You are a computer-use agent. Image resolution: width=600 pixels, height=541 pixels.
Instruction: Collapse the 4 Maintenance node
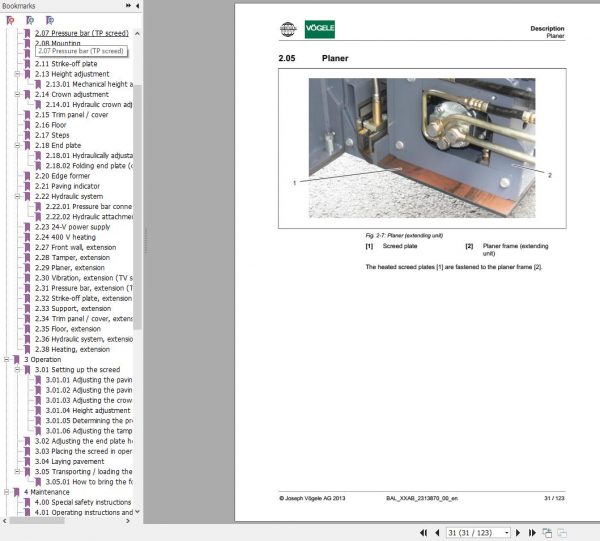click(x=7, y=492)
